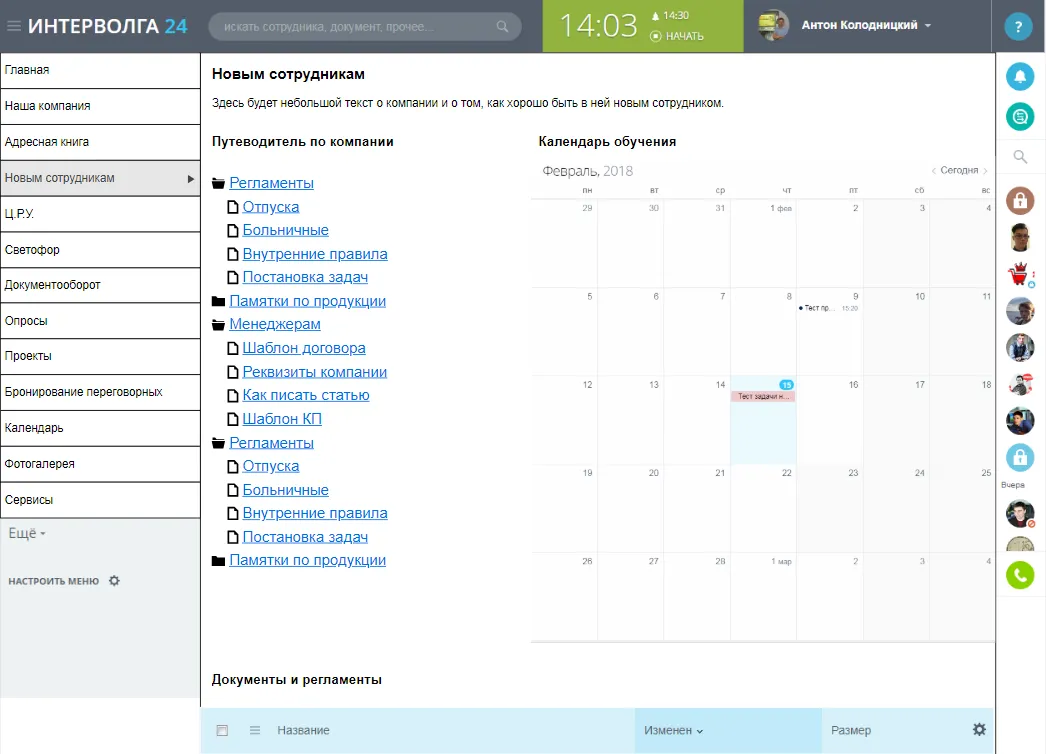
Task: Open the help question mark button
Action: pyautogui.click(x=1018, y=25)
